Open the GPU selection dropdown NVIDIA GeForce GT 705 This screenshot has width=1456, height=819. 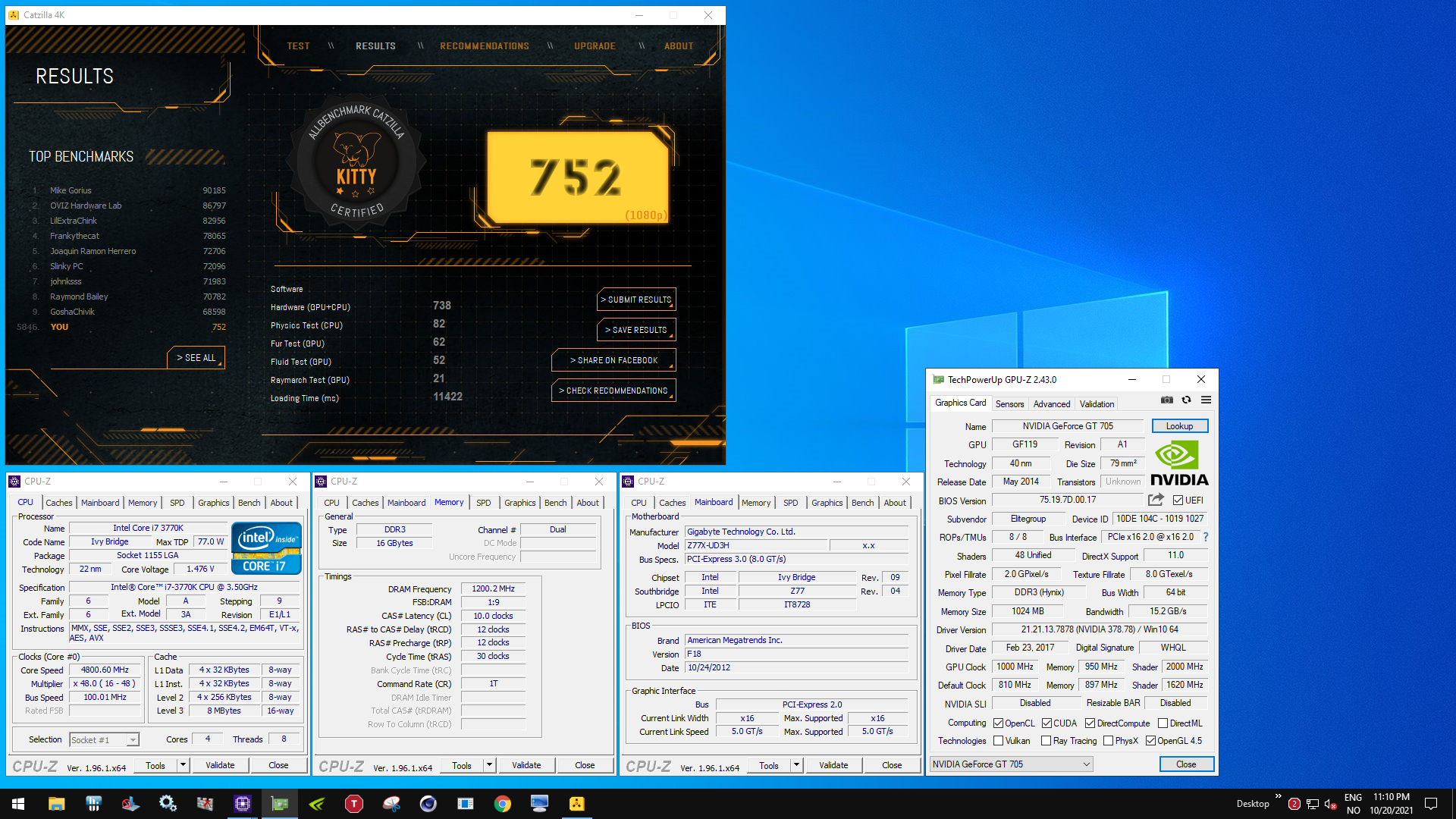1011,764
